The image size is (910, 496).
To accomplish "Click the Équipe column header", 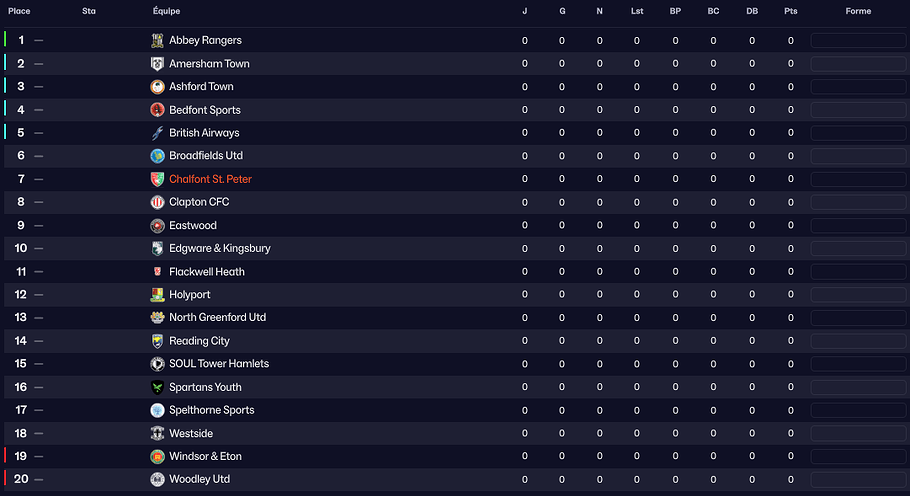I will (166, 11).
